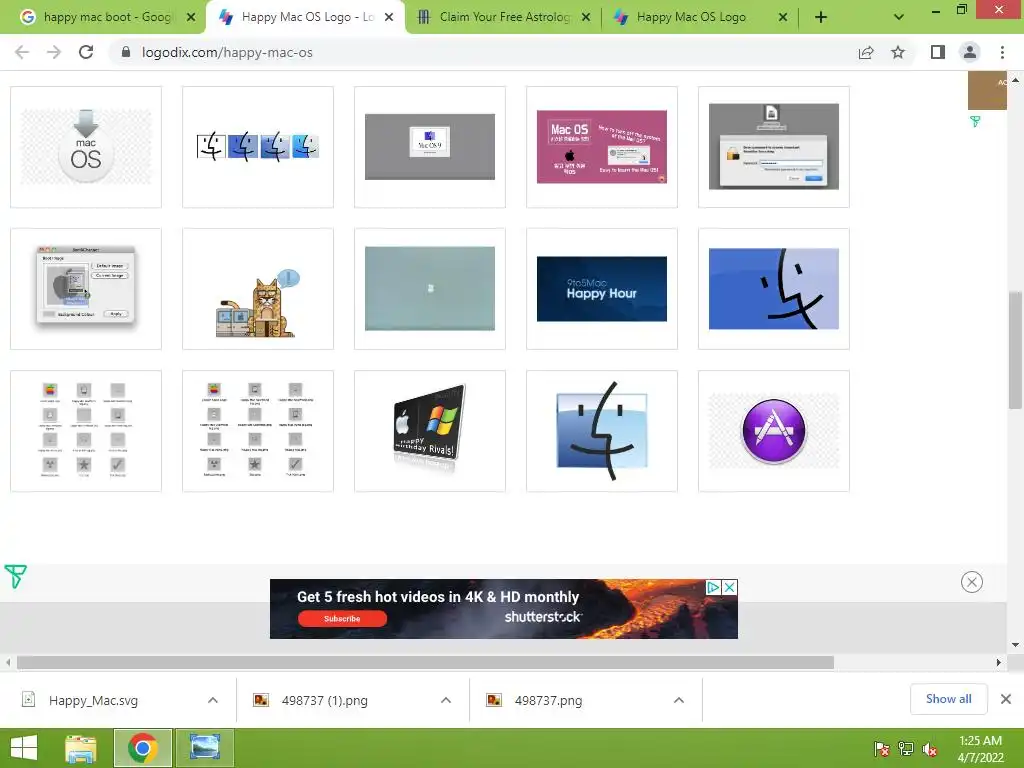Click the muted volume tray icon
This screenshot has width=1024, height=768.
[x=930, y=749]
